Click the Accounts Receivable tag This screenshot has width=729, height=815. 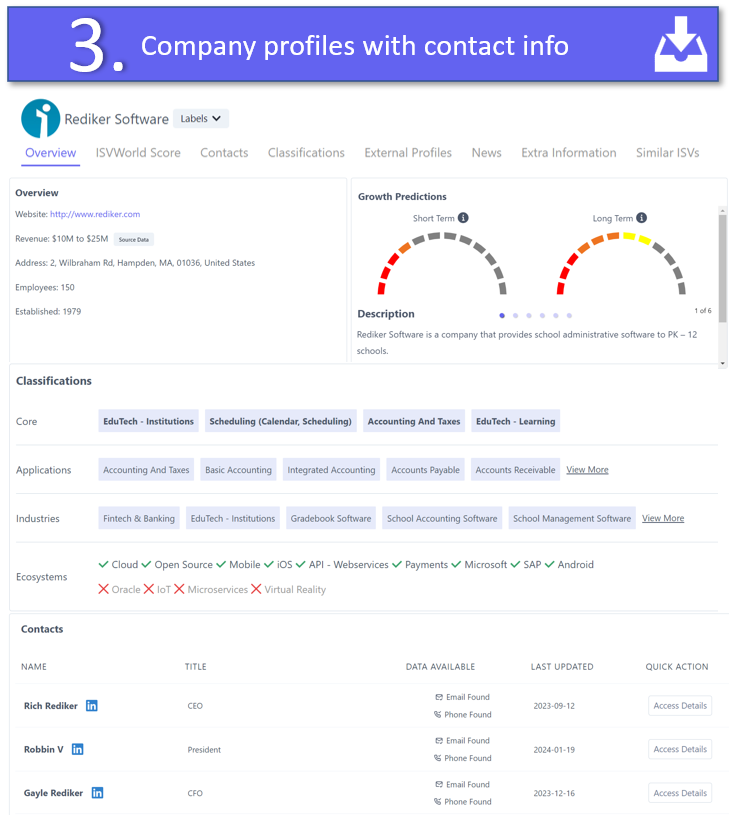(515, 469)
